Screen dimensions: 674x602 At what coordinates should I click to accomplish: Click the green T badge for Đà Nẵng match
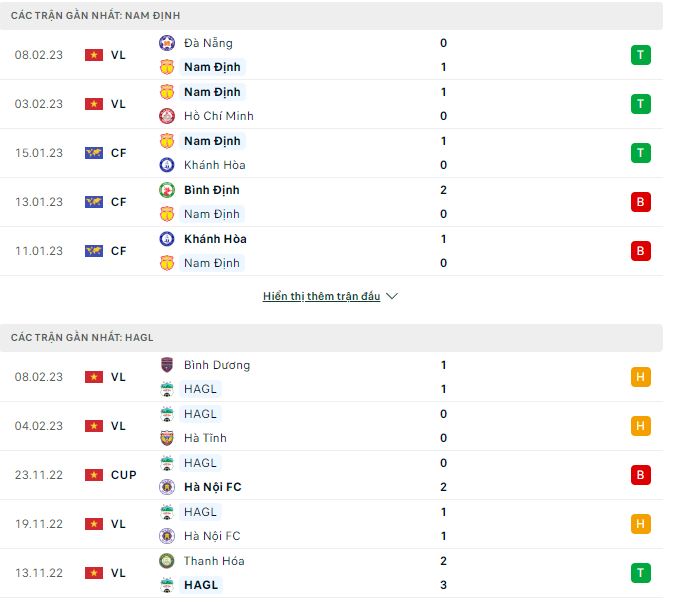pyautogui.click(x=641, y=55)
